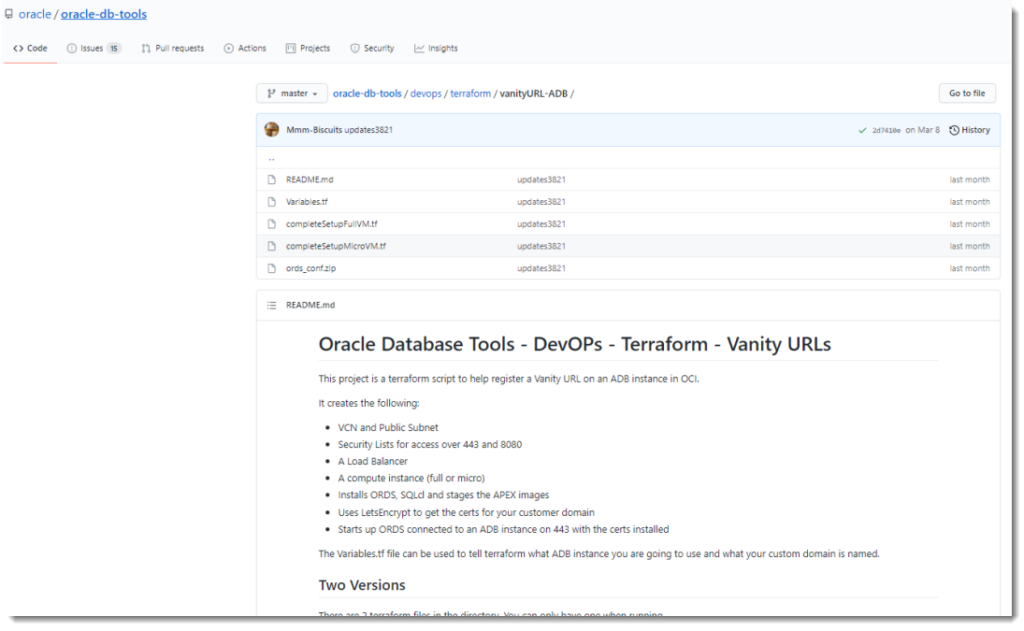Click Mmm-Biscuits user avatar

pyautogui.click(x=272, y=130)
